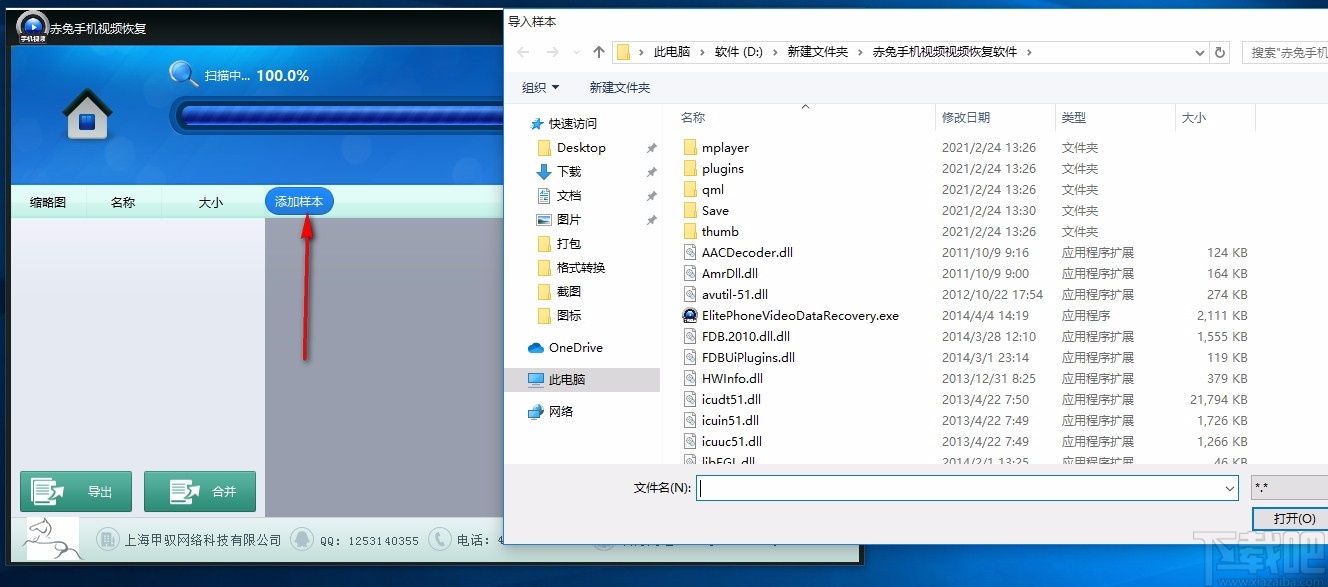Click the home icon in the video recovery app
Image resolution: width=1328 pixels, height=587 pixels.
(x=87, y=114)
